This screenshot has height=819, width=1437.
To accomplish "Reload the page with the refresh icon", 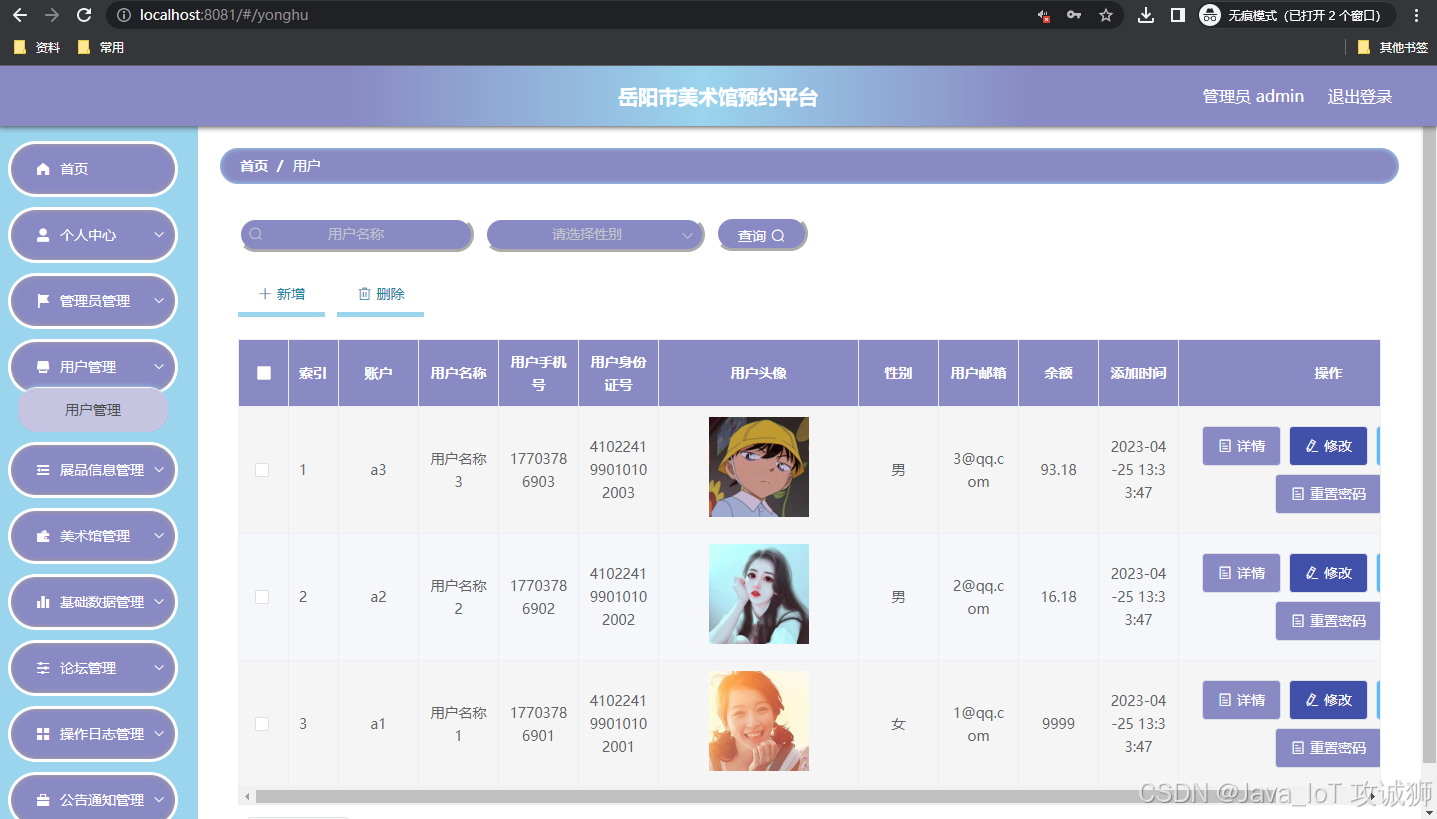I will pos(84,15).
